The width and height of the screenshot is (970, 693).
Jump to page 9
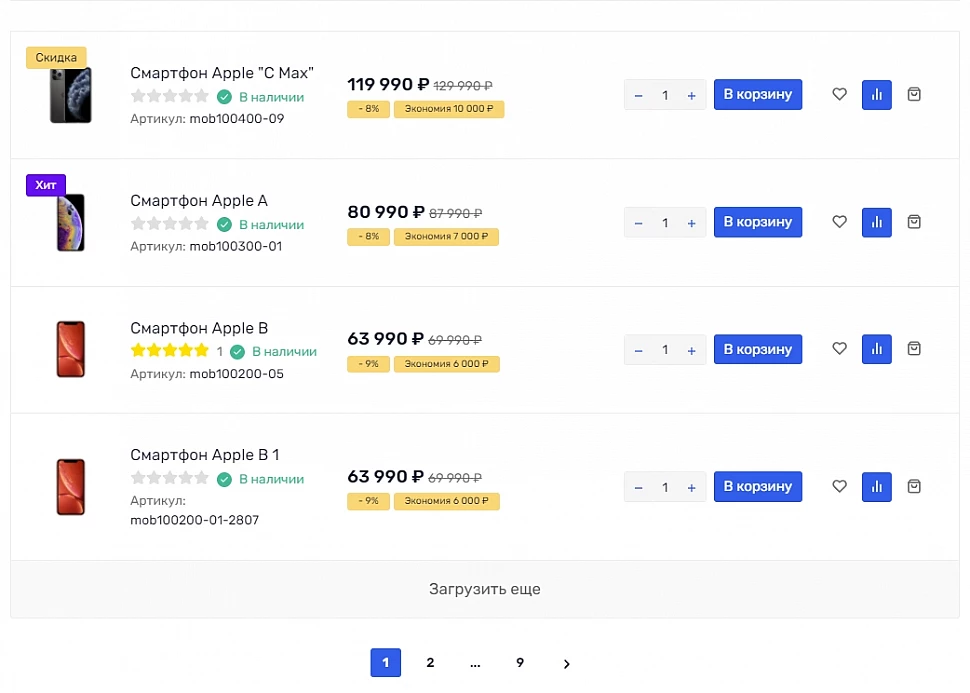pos(520,663)
